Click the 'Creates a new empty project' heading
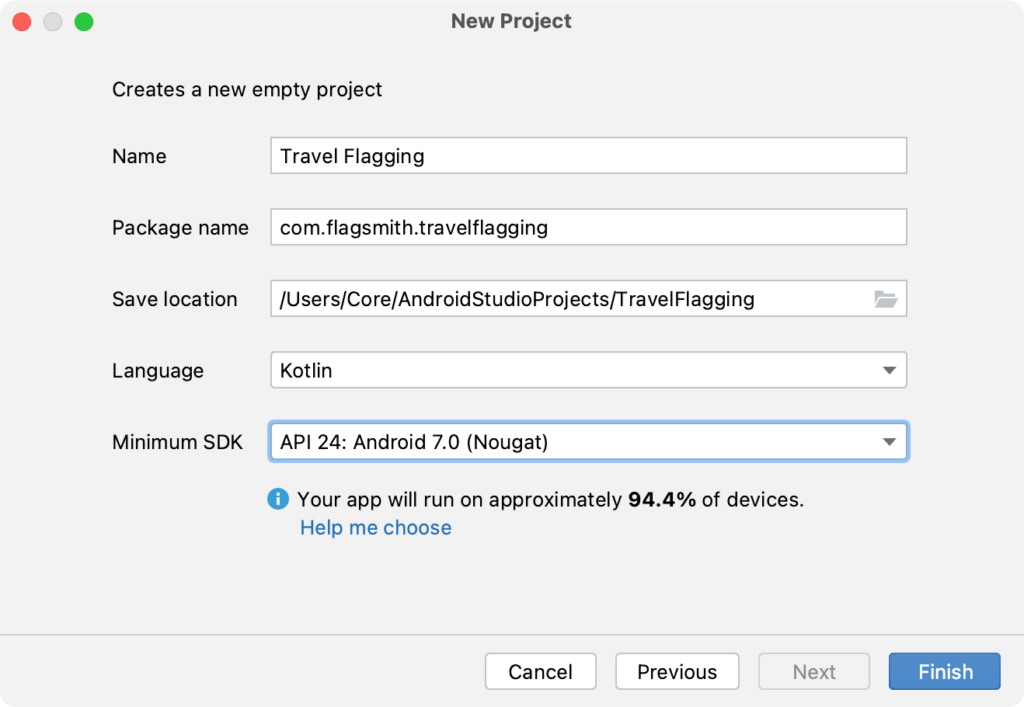Image resolution: width=1024 pixels, height=707 pixels. tap(247, 90)
